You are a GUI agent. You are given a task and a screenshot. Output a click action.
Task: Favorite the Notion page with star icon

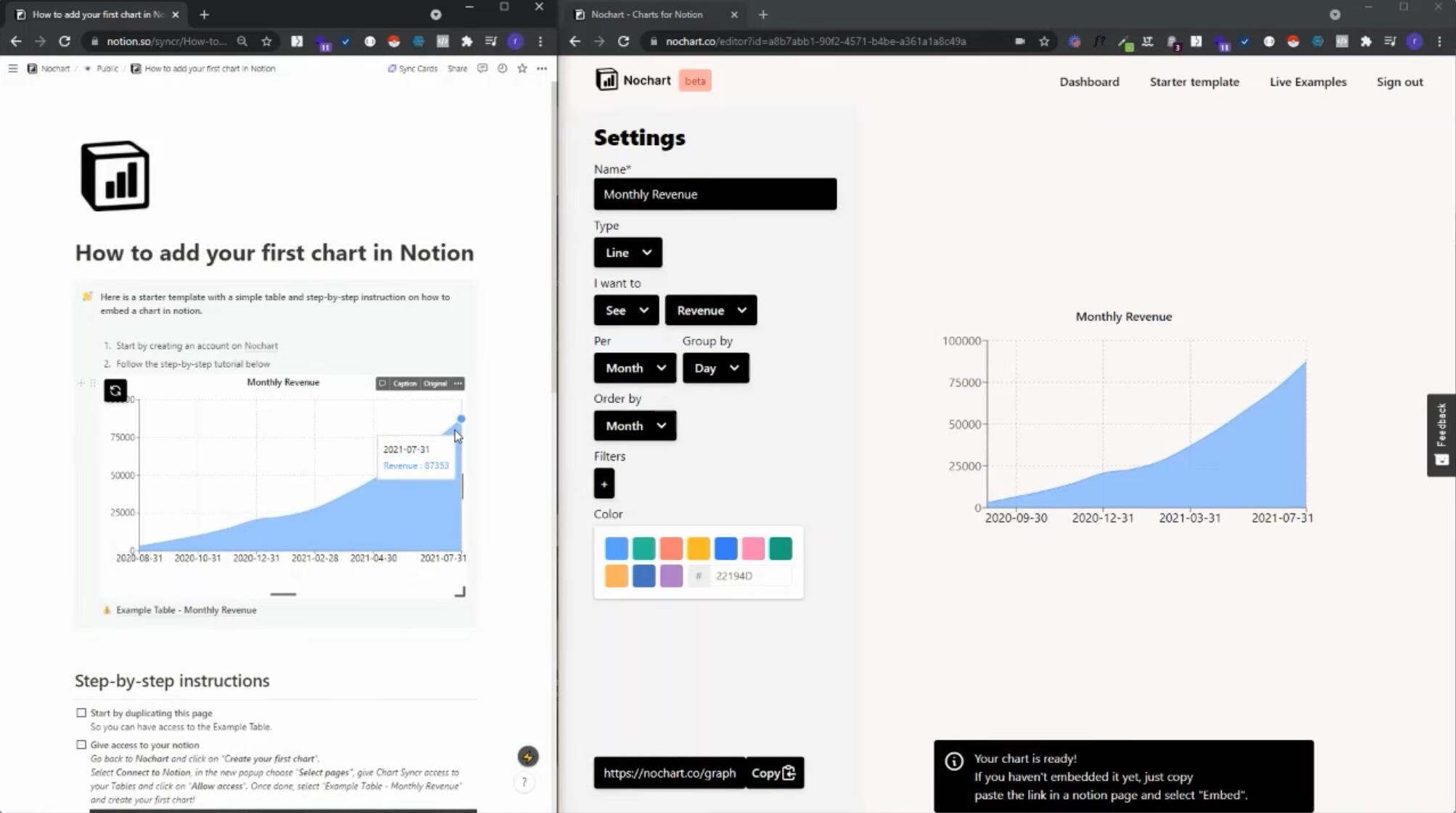coord(522,68)
